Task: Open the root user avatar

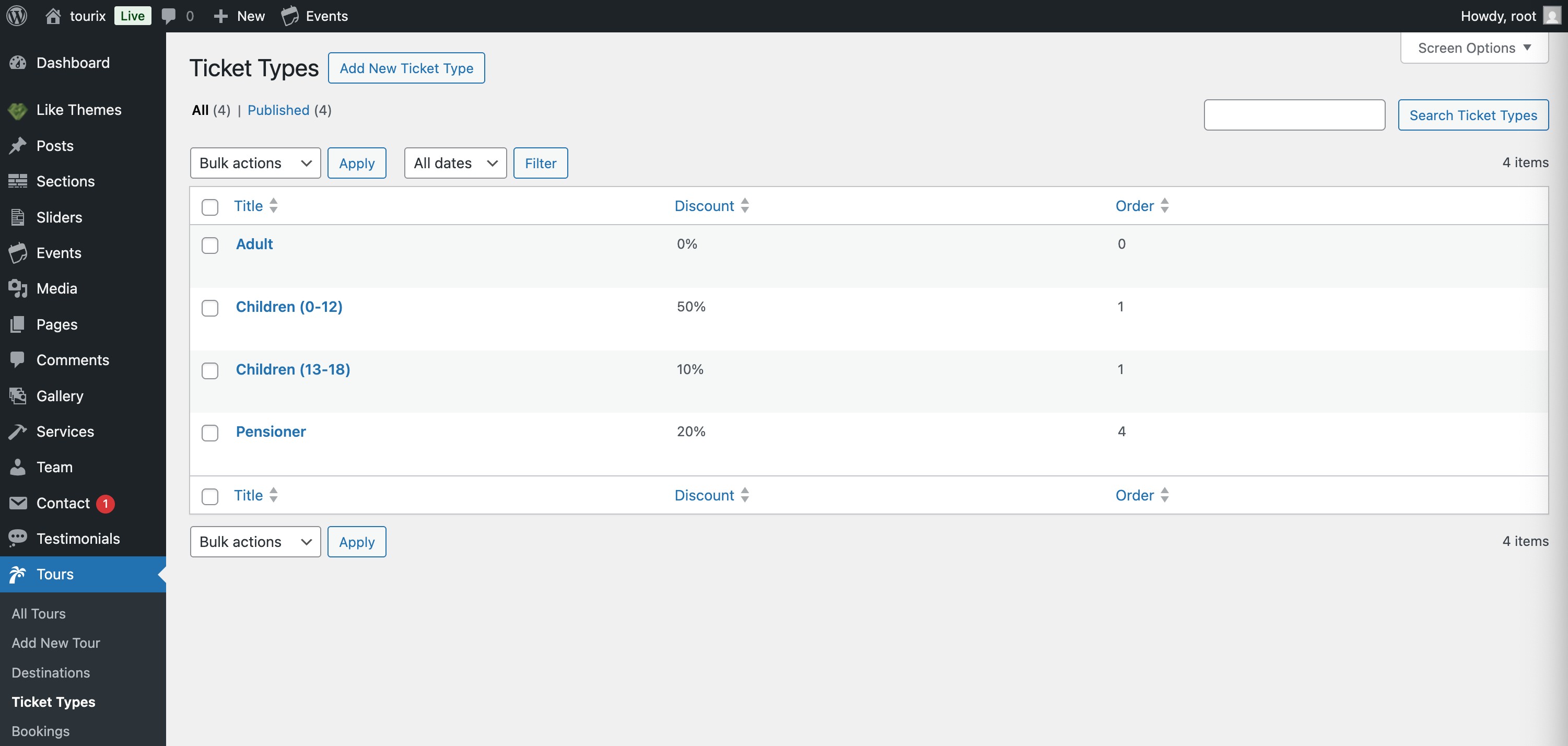Action: coord(1552,16)
